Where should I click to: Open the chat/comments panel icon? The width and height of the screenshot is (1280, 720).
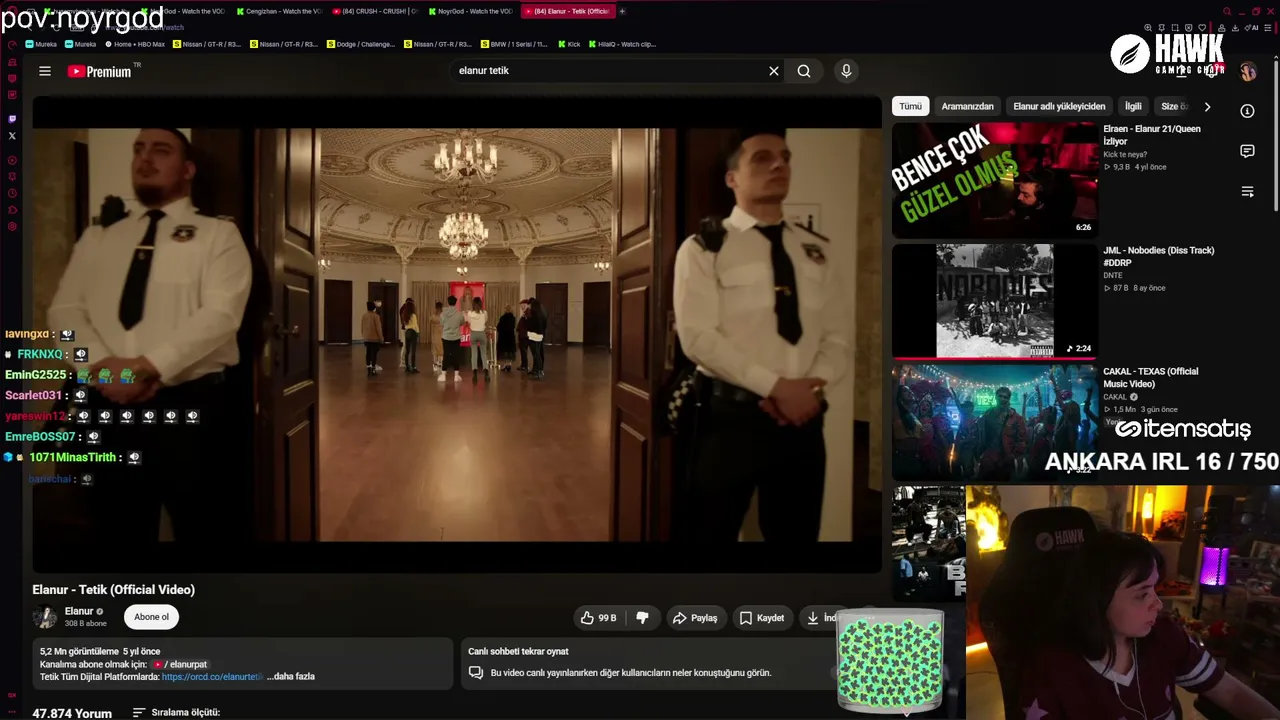pos(1247,151)
